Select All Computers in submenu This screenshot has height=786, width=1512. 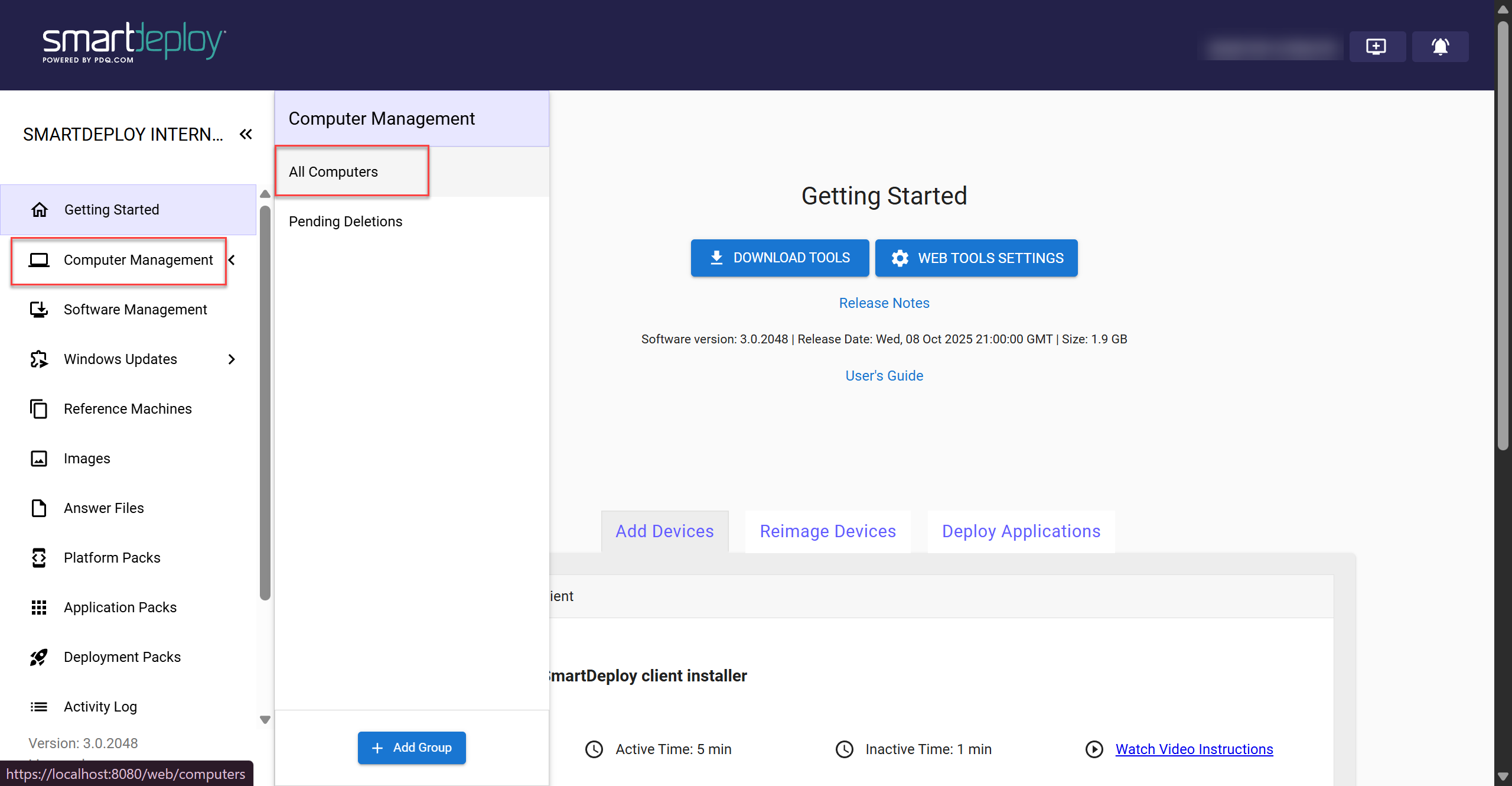(334, 172)
